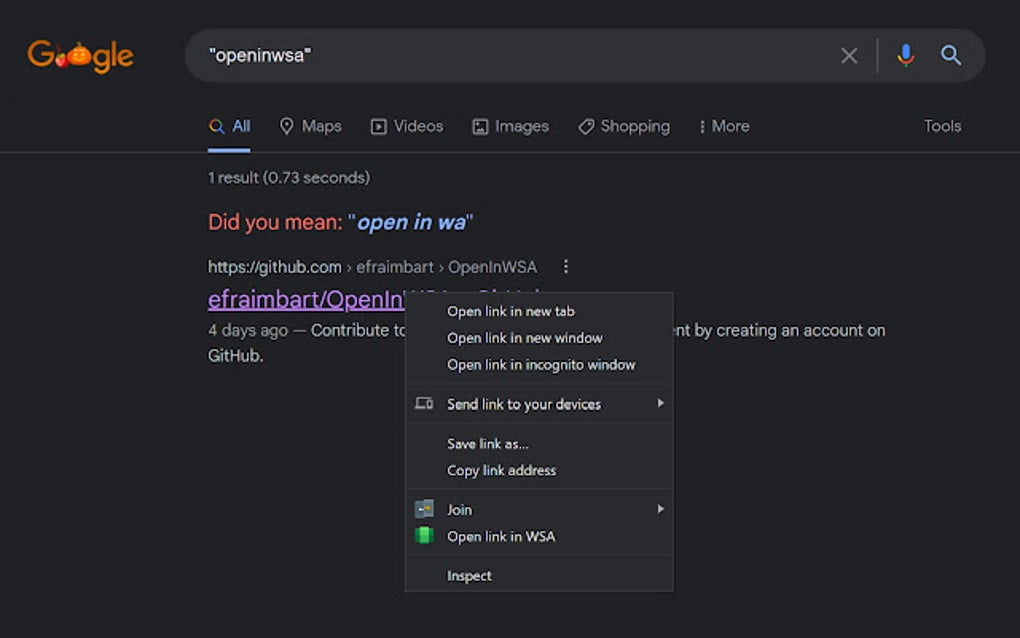The height and width of the screenshot is (638, 1020).
Task: Click the magnifying glass search icon
Action: coord(950,55)
